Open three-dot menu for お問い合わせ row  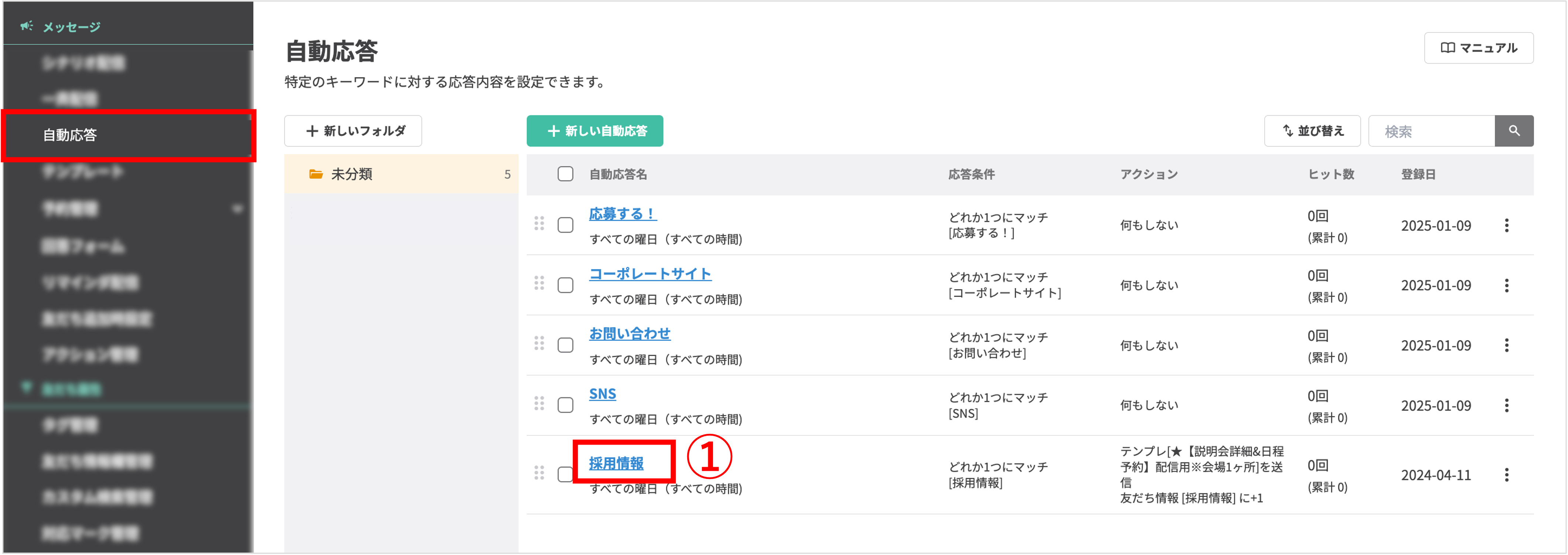[1507, 345]
